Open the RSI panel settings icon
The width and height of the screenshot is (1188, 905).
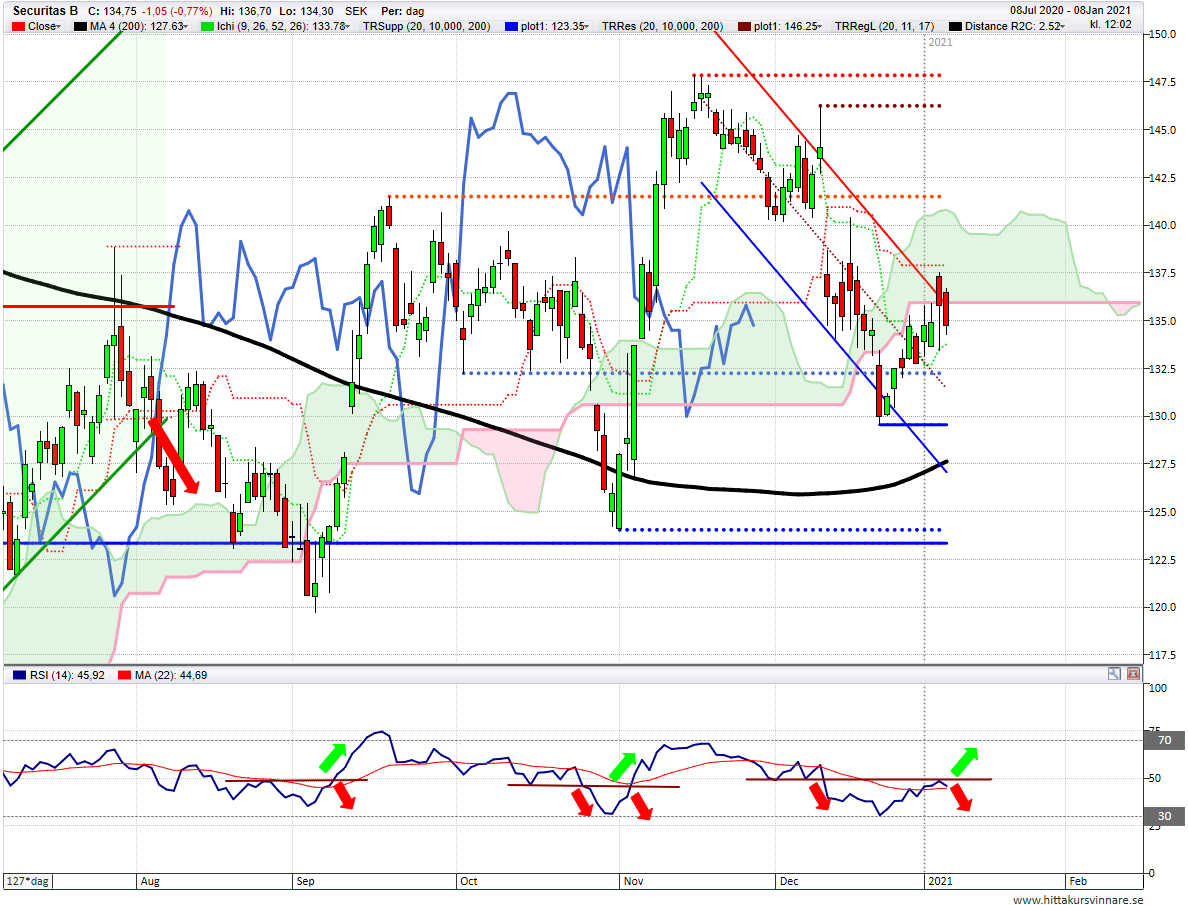tap(1114, 673)
